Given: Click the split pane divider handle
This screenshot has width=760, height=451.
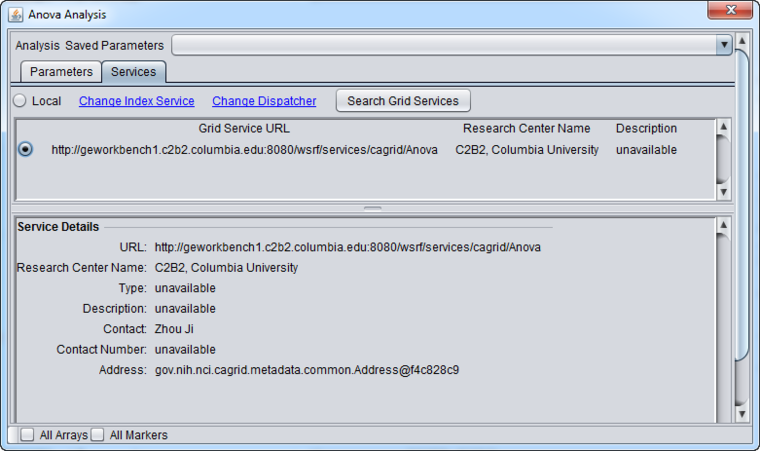Looking at the screenshot, I should point(372,208).
